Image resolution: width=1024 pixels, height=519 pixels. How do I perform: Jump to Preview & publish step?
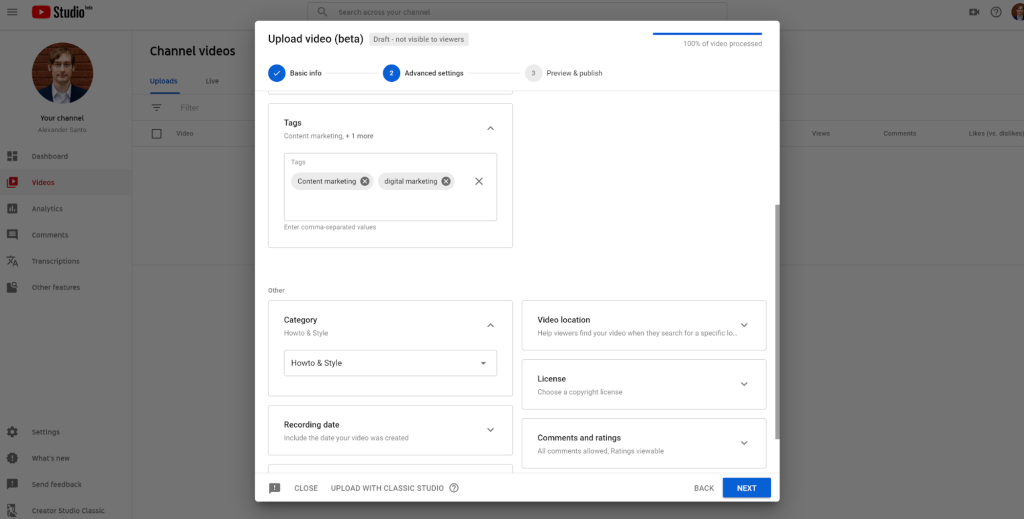(x=534, y=73)
